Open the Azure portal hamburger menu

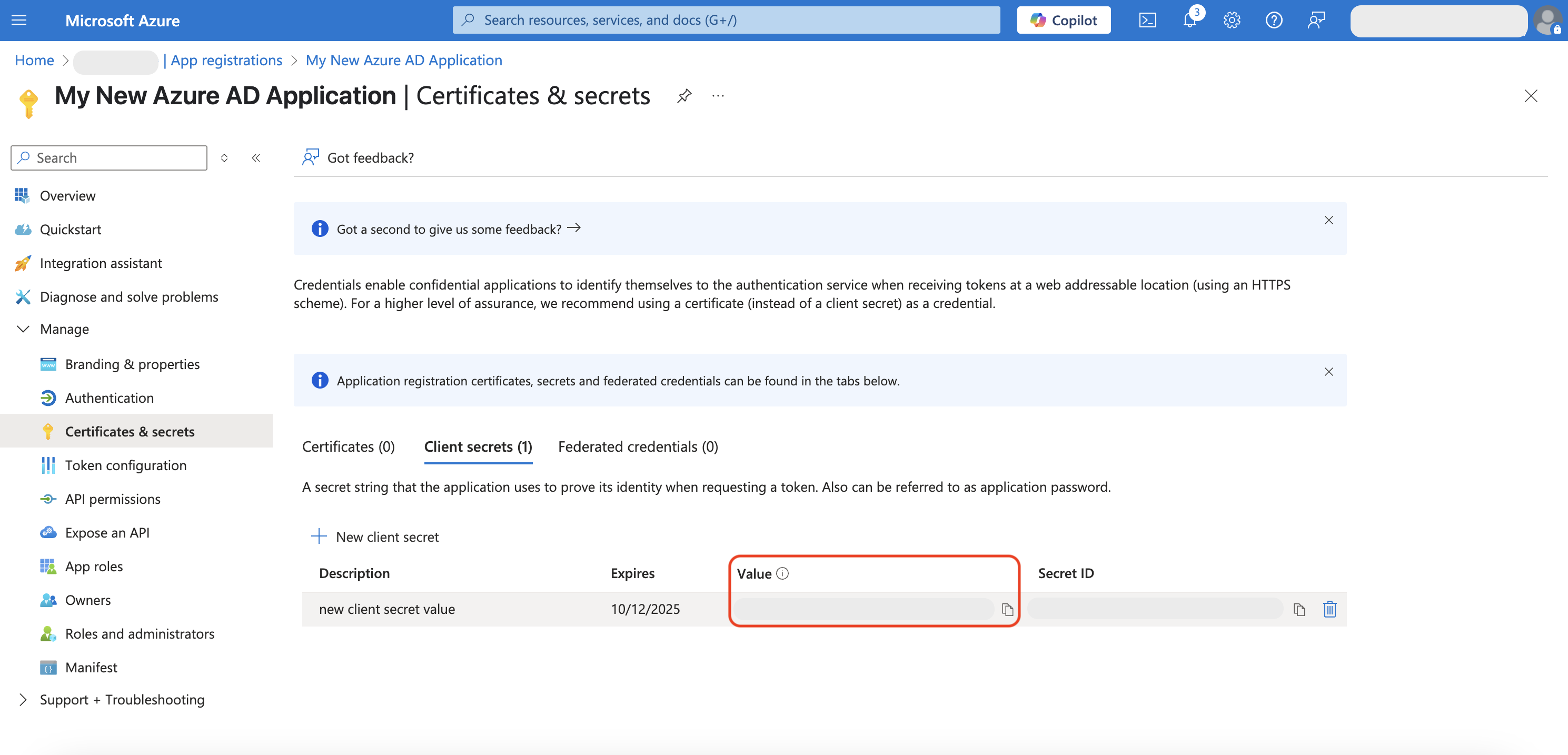pos(19,20)
